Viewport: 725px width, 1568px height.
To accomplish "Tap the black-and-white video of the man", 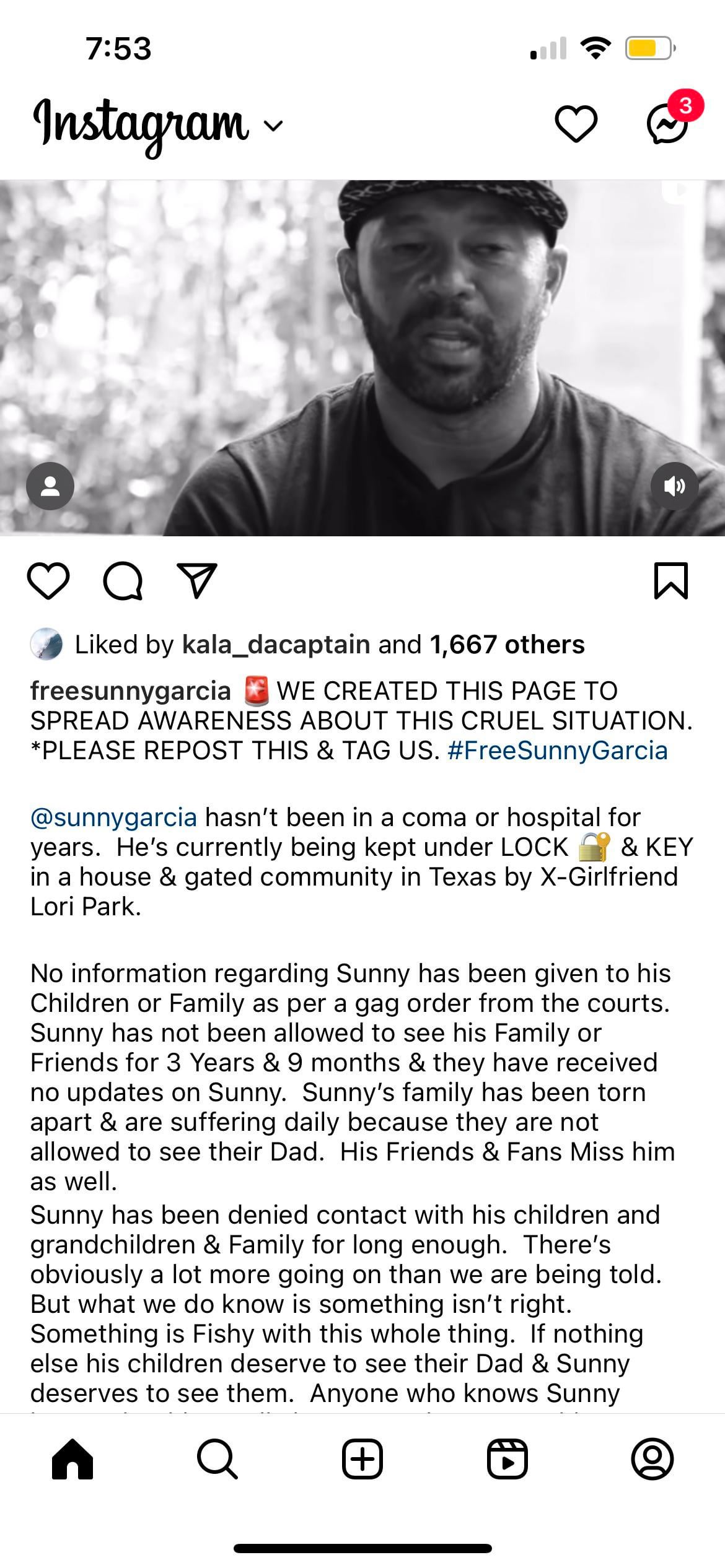I will click(x=362, y=358).
